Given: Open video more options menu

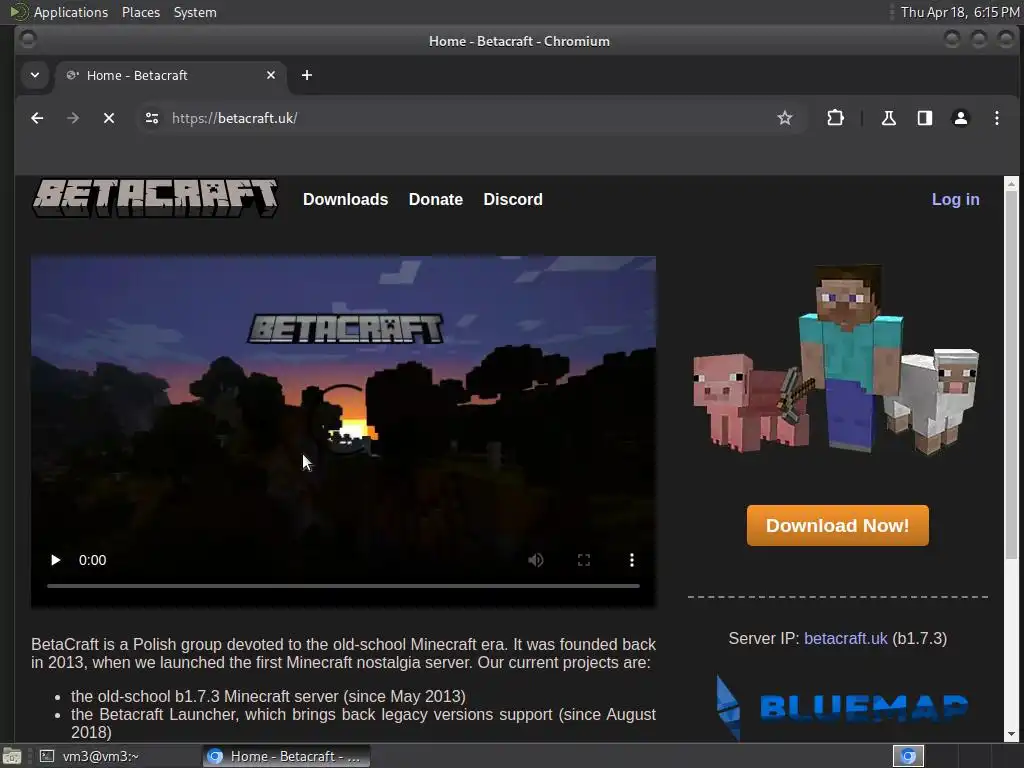Looking at the screenshot, I should (x=632, y=560).
